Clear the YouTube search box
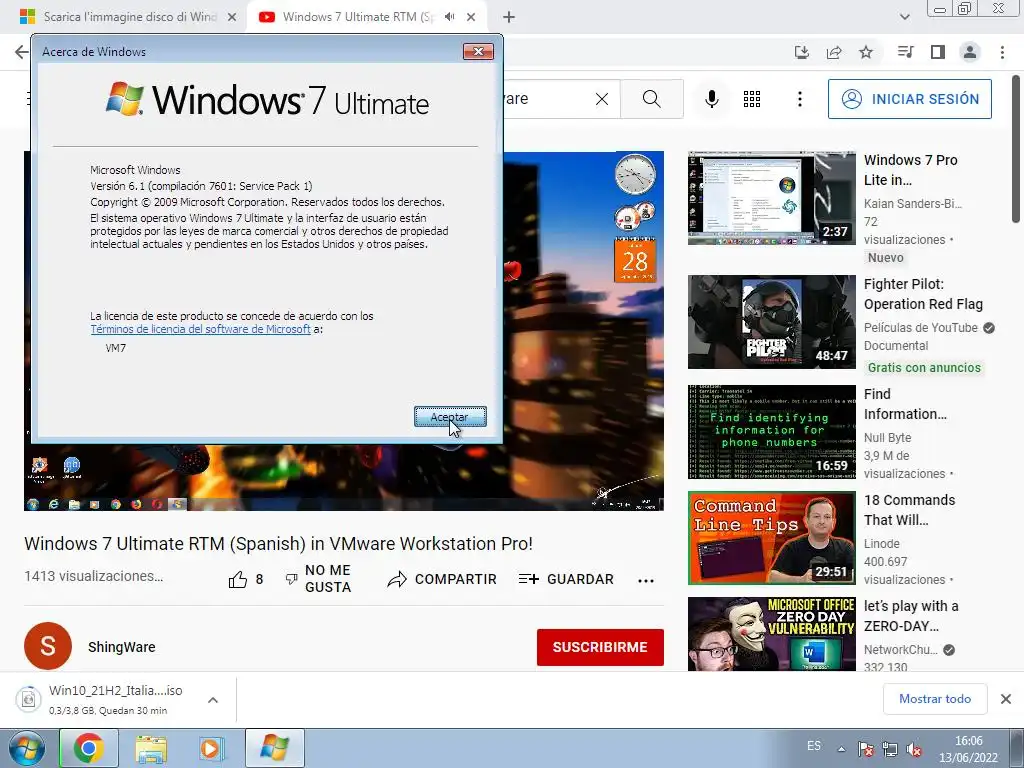The height and width of the screenshot is (768, 1024). 601,99
